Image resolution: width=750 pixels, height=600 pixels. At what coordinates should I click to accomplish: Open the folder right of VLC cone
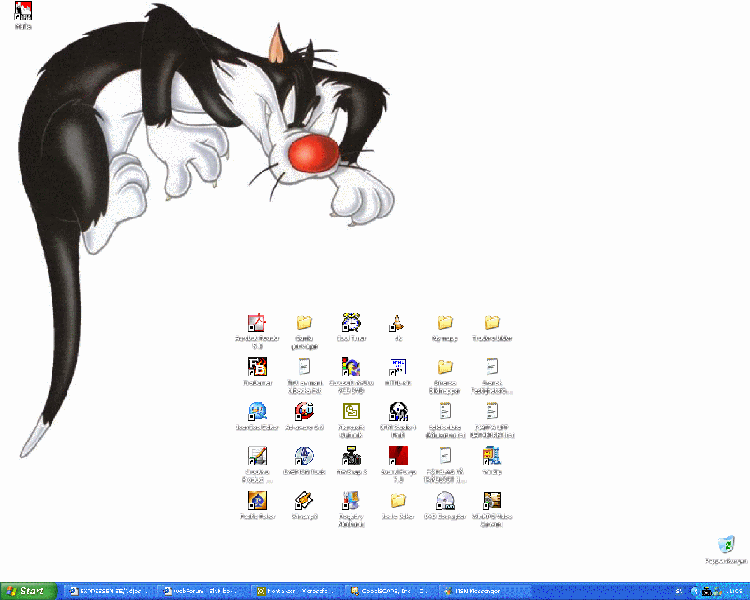(445, 323)
